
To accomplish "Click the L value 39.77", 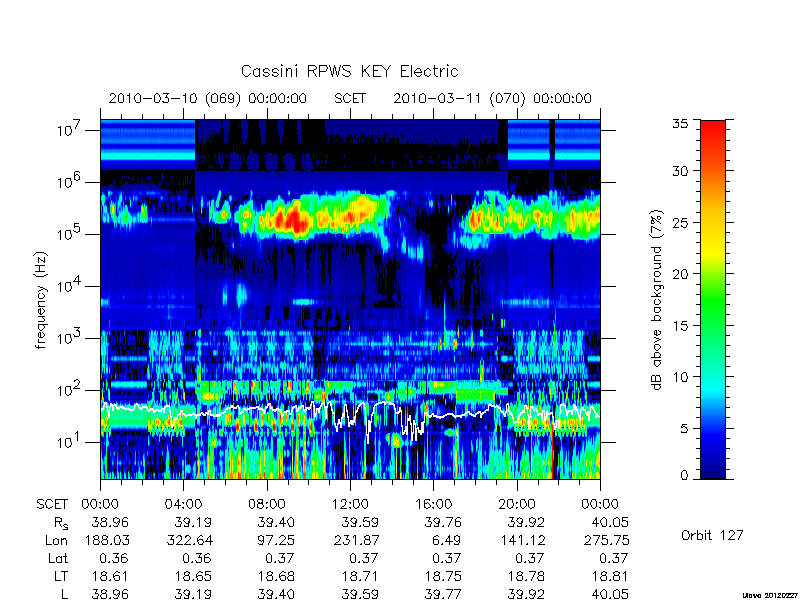I will (x=443, y=594).
